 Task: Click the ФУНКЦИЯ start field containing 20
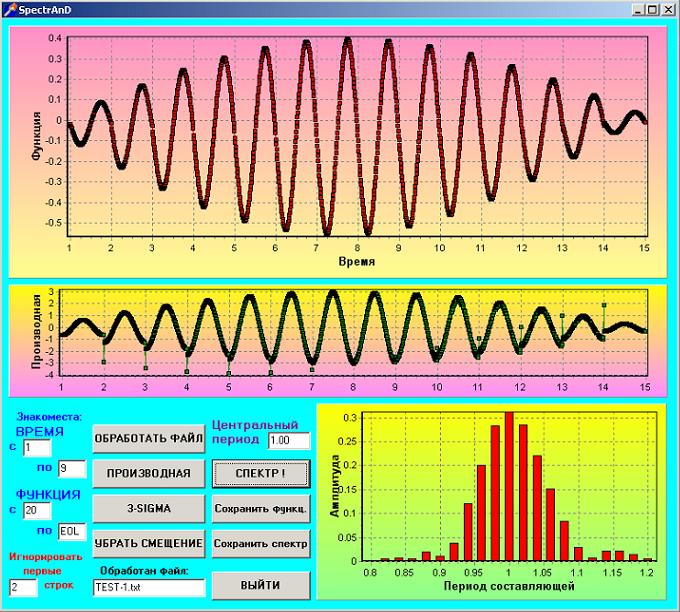click(x=36, y=511)
